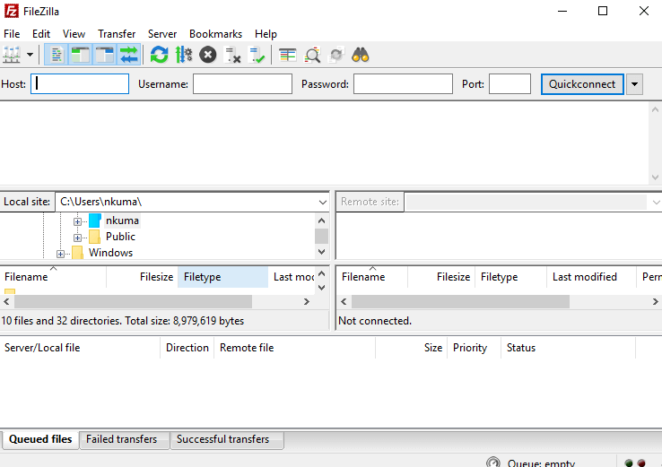Refresh the file and folder lists
The height and width of the screenshot is (467, 662).
click(159, 55)
